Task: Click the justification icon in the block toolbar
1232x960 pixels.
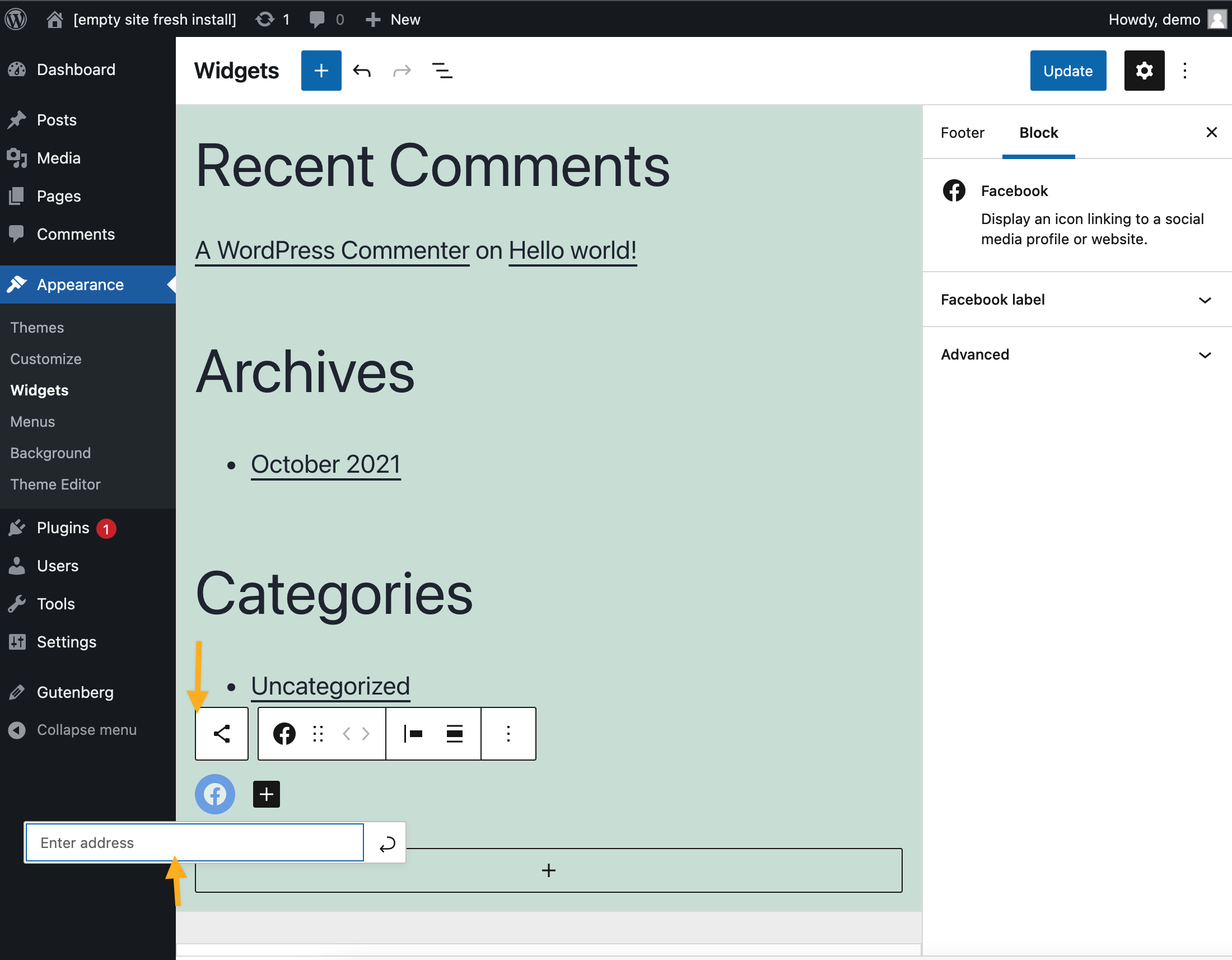Action: click(x=454, y=733)
